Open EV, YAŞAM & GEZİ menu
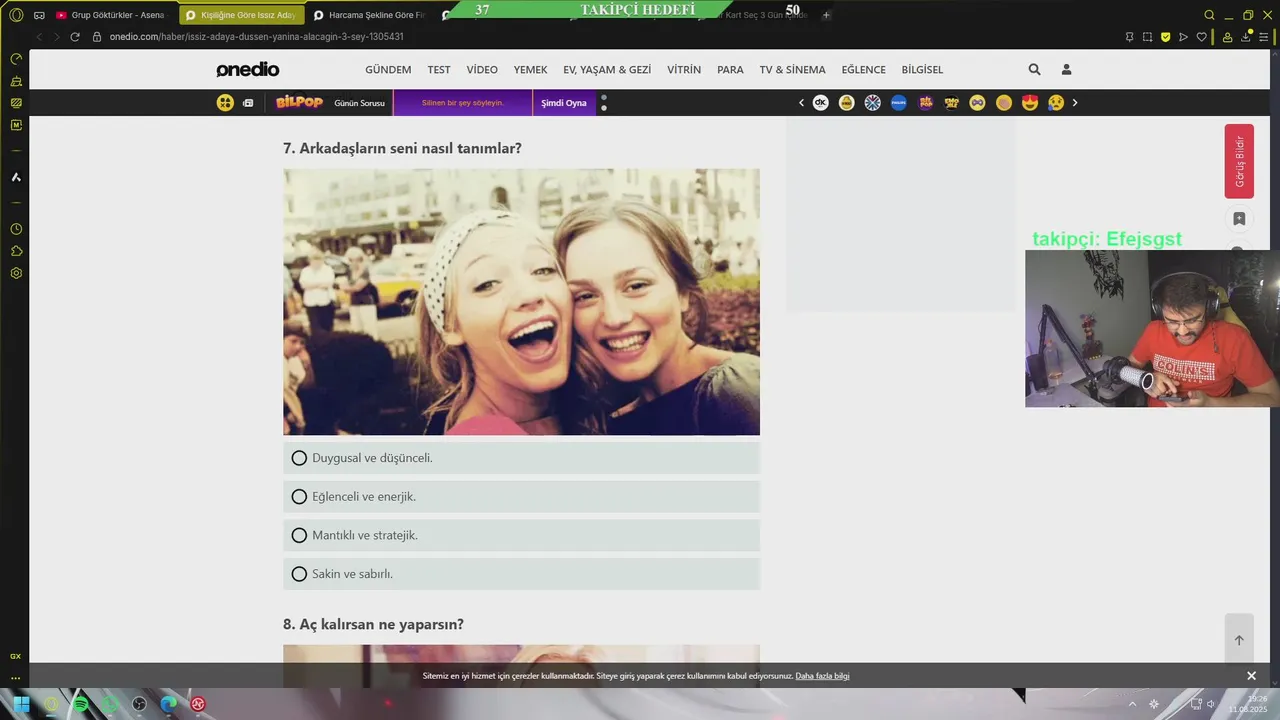Viewport: 1280px width, 720px height. 607,70
